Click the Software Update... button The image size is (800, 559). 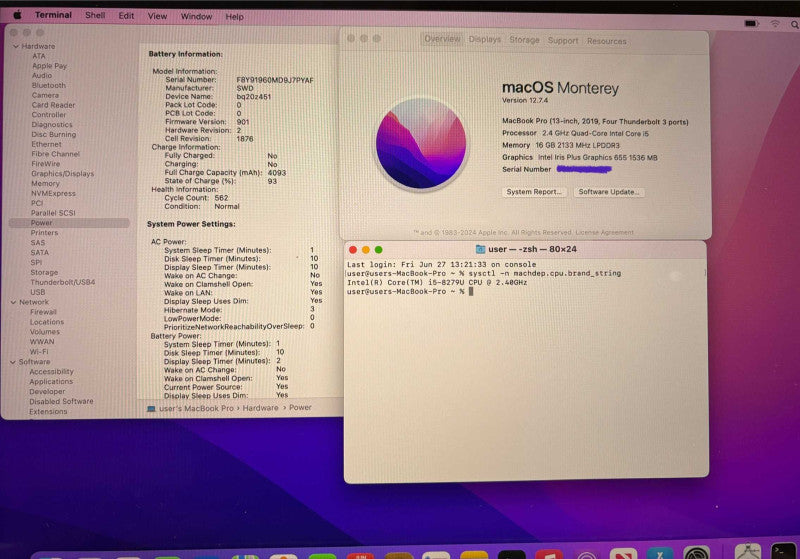[x=609, y=192]
